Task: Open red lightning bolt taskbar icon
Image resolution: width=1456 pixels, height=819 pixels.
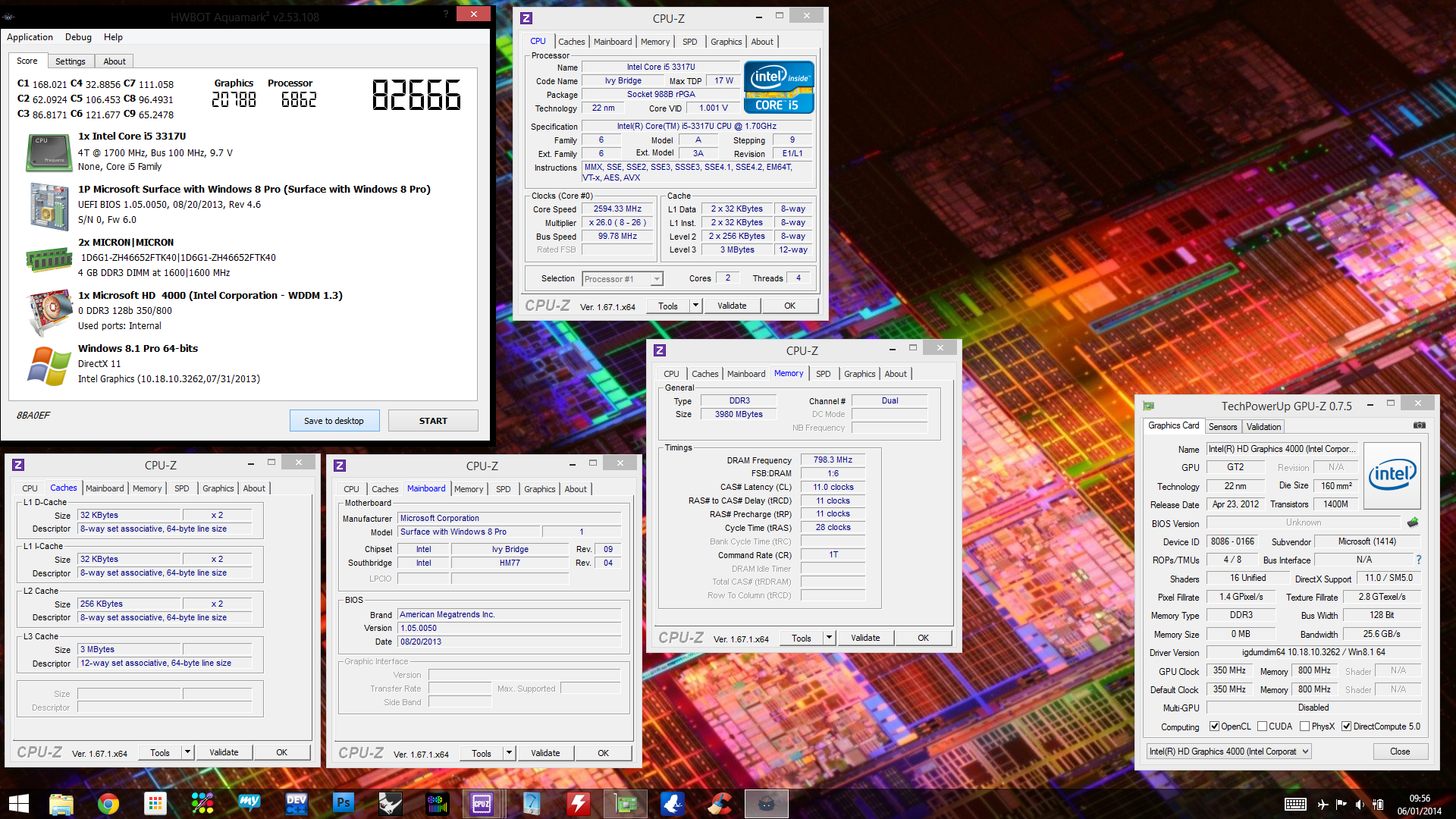Action: point(579,804)
